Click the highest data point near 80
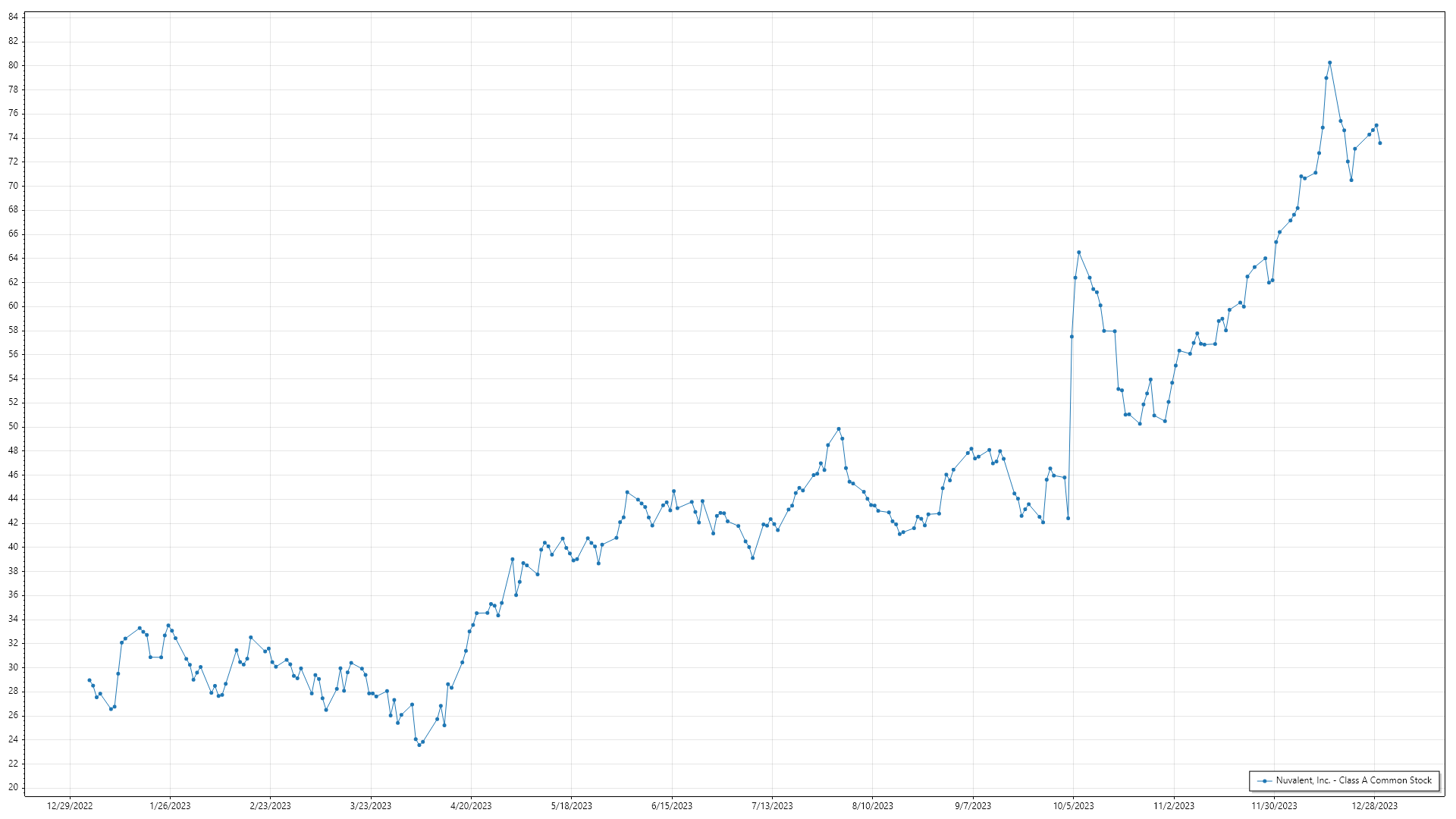The width and height of the screenshot is (1456, 819). coord(1329,63)
